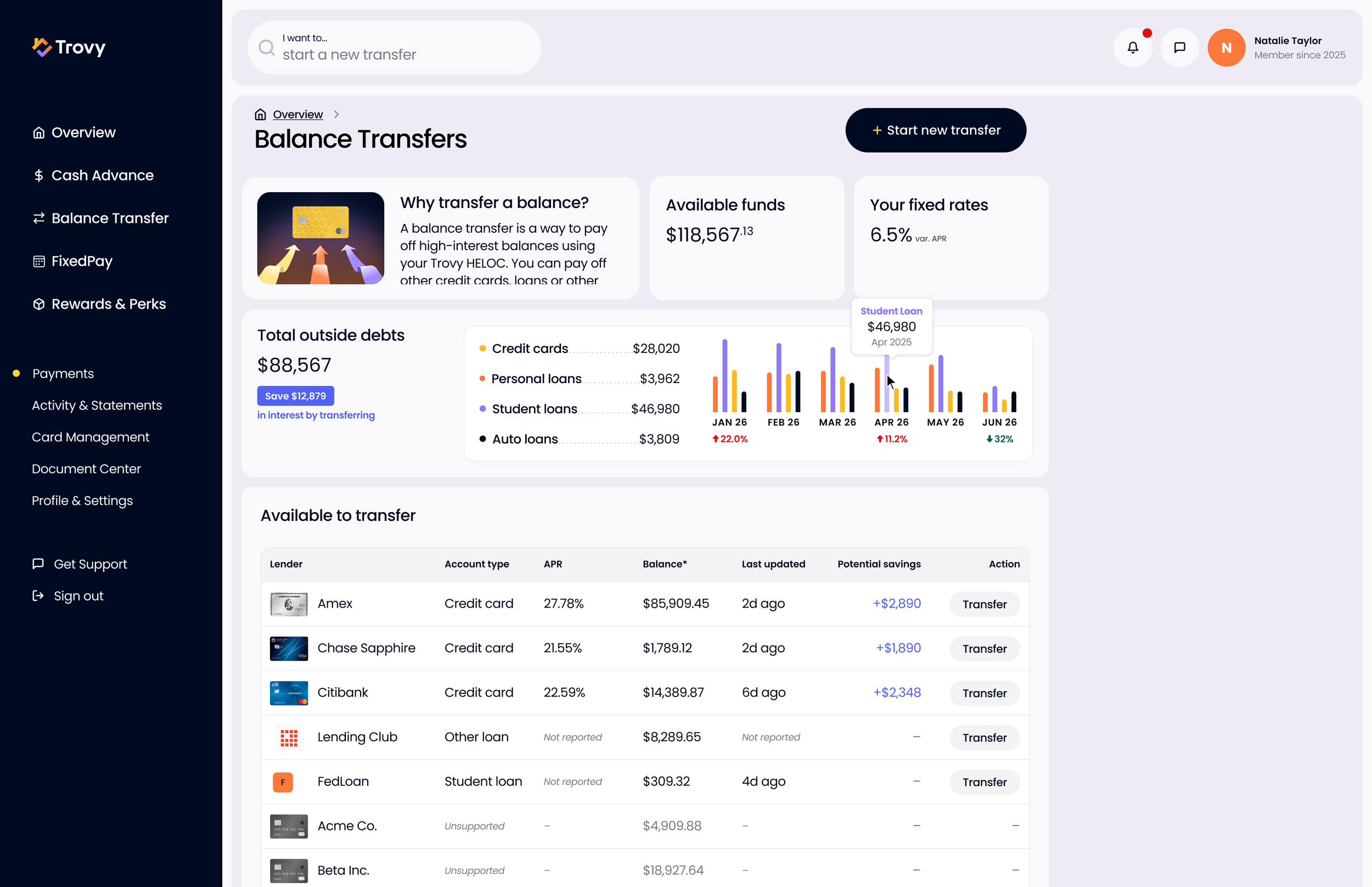Click Amex potential savings +$2,890
Image resolution: width=1372 pixels, height=887 pixels.
click(x=897, y=604)
